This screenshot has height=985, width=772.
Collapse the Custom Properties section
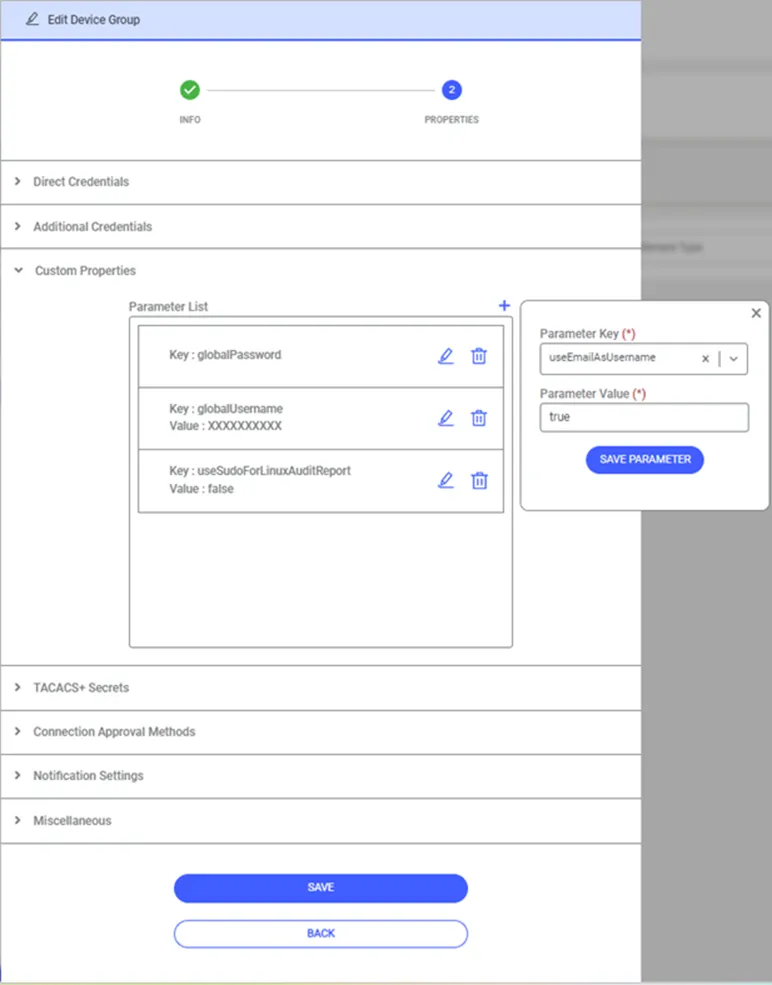[x=321, y=271]
